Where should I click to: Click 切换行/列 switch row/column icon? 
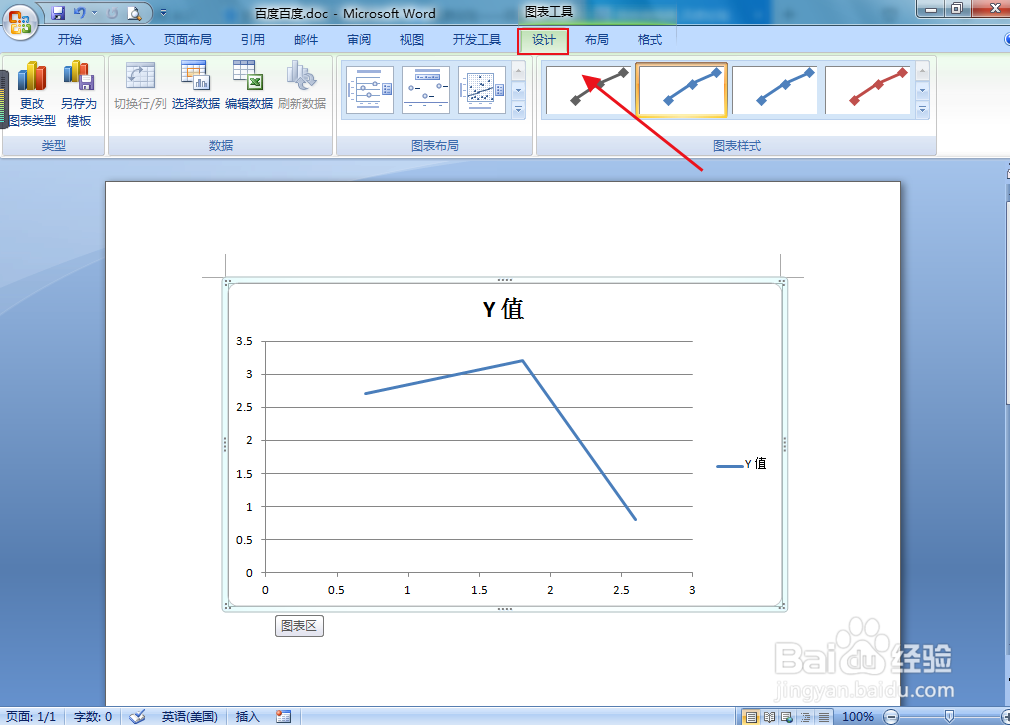click(140, 86)
